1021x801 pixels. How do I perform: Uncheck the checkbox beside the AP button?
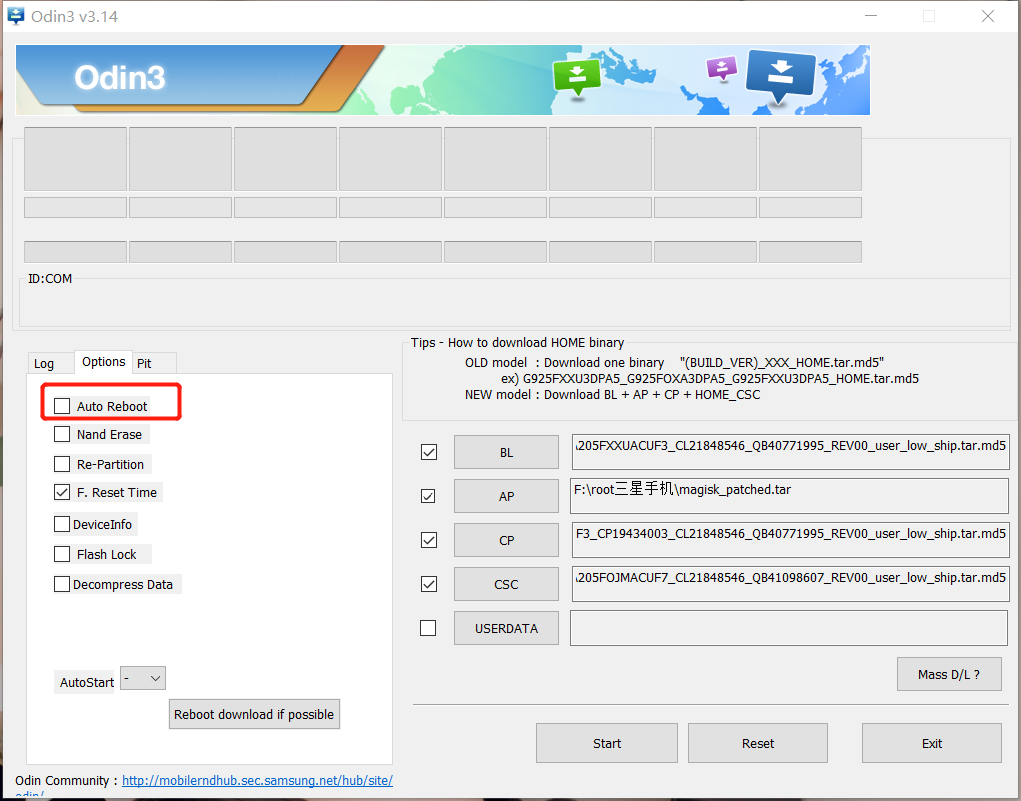pyautogui.click(x=428, y=496)
